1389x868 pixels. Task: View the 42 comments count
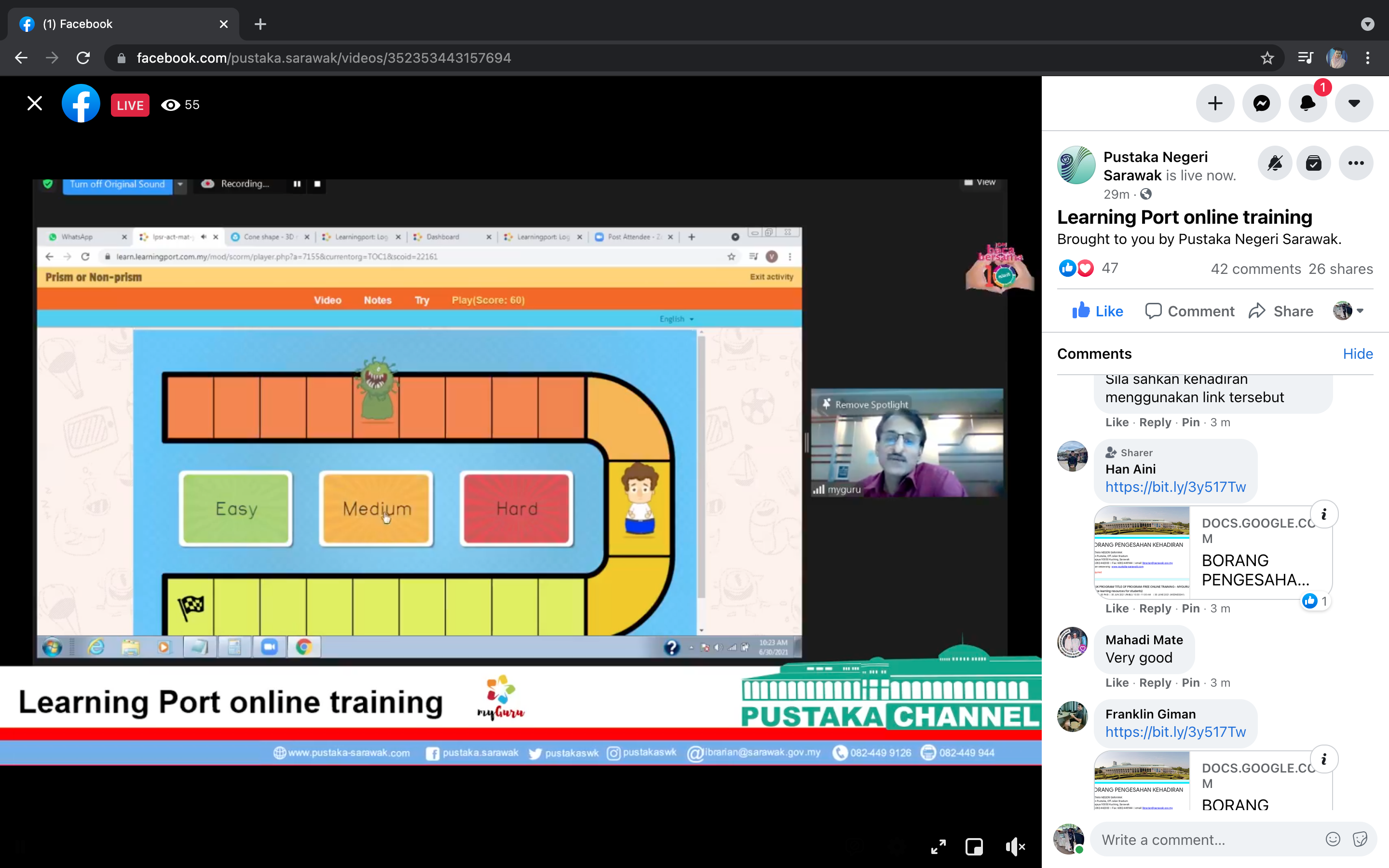[1256, 269]
